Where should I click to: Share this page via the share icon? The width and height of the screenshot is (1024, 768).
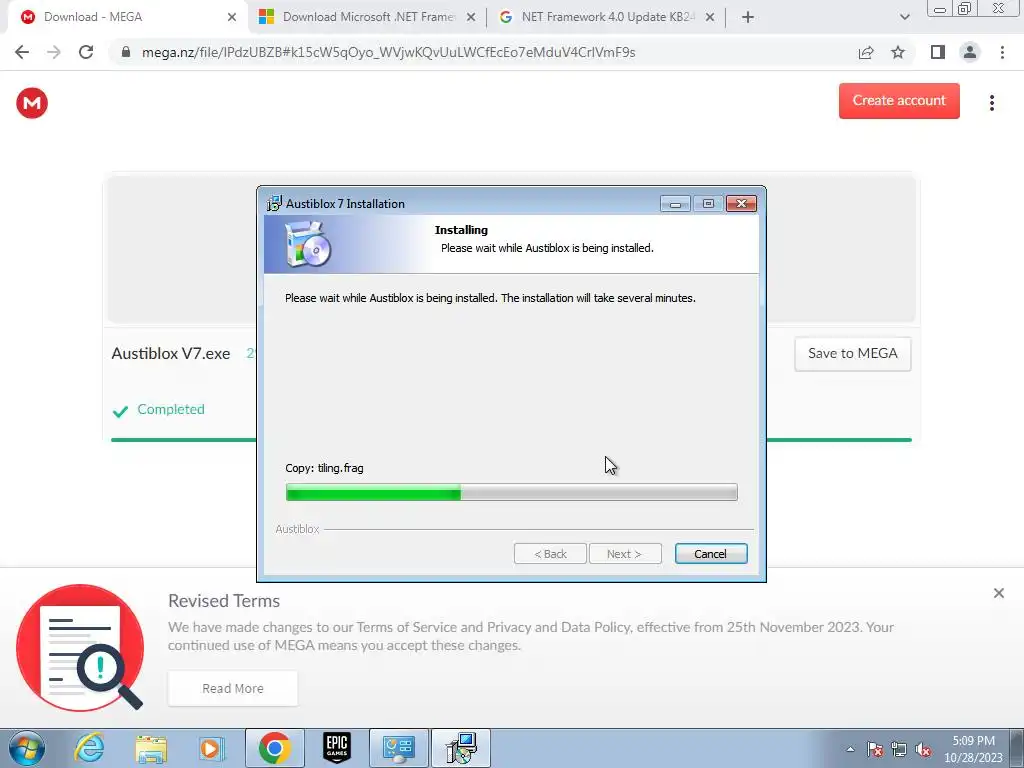pyautogui.click(x=866, y=52)
